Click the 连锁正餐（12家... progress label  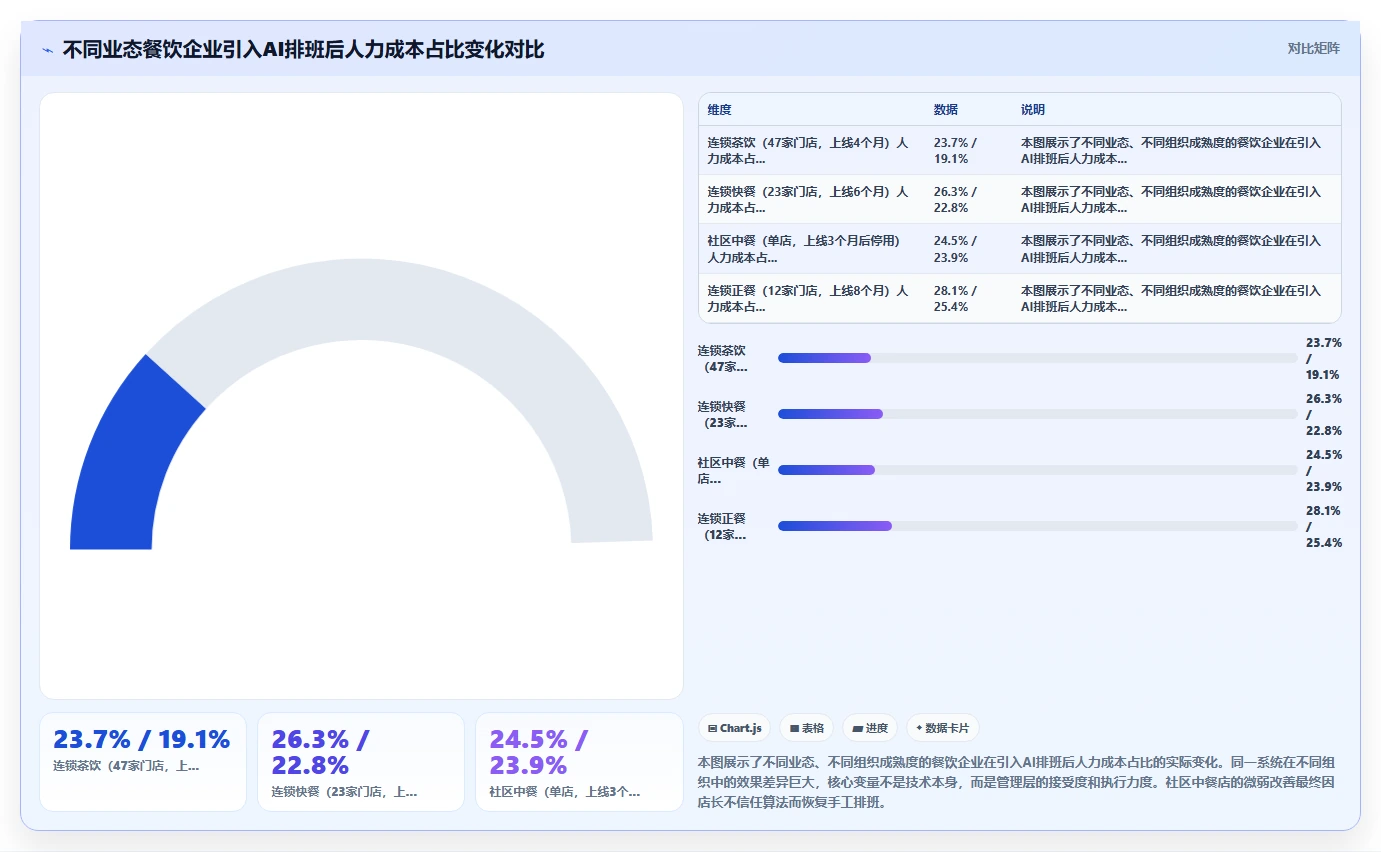(x=722, y=526)
